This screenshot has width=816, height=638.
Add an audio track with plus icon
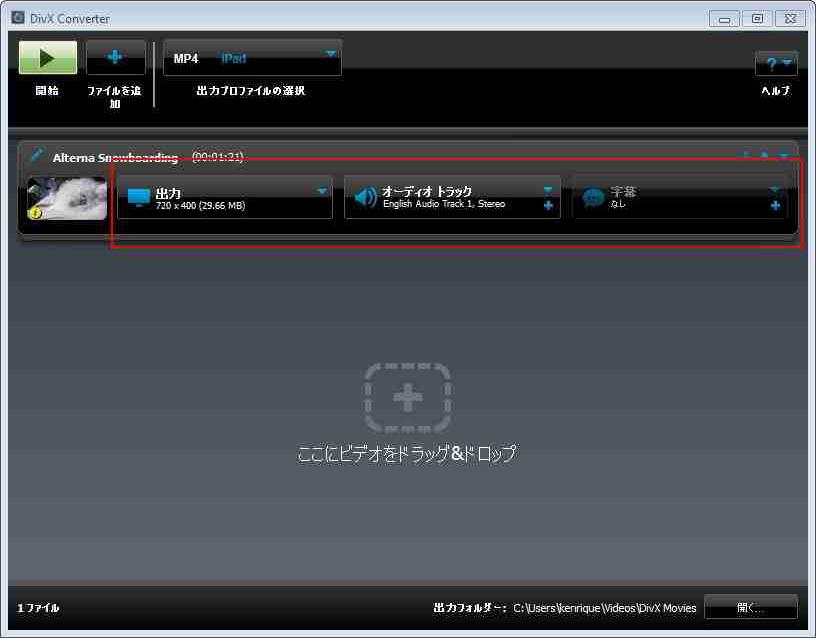click(x=548, y=205)
